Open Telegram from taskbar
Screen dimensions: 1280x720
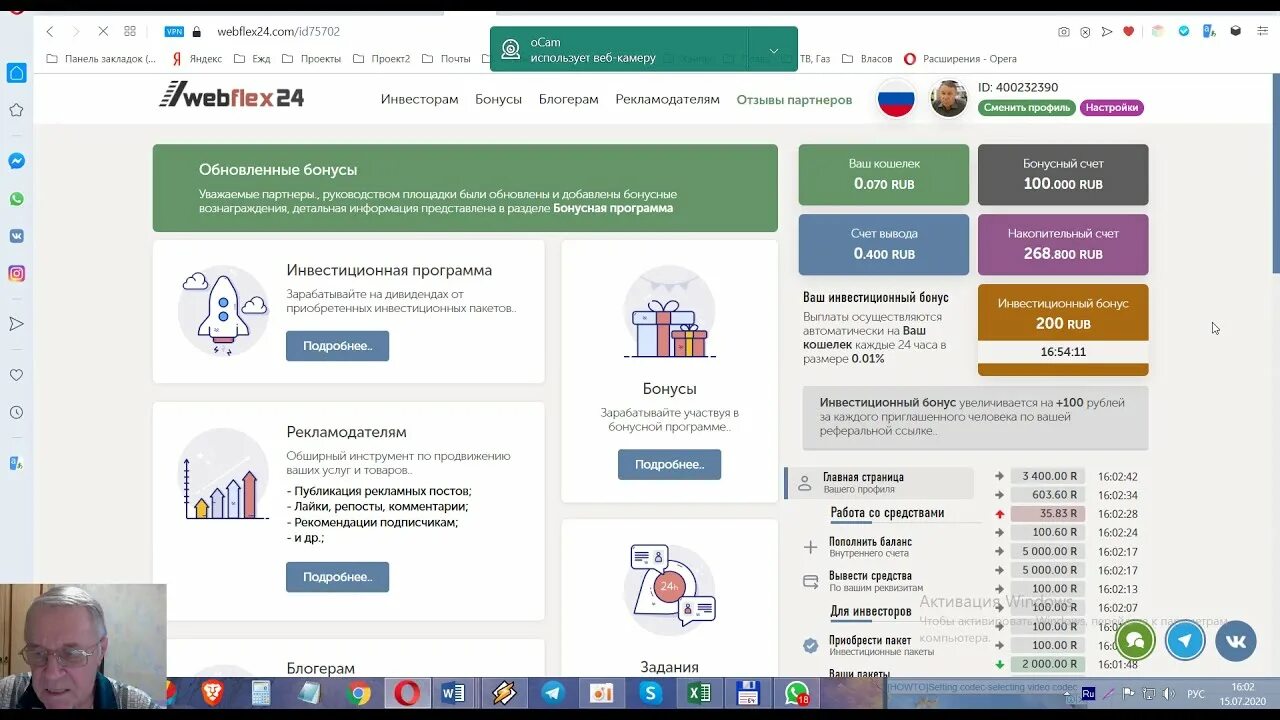point(552,693)
